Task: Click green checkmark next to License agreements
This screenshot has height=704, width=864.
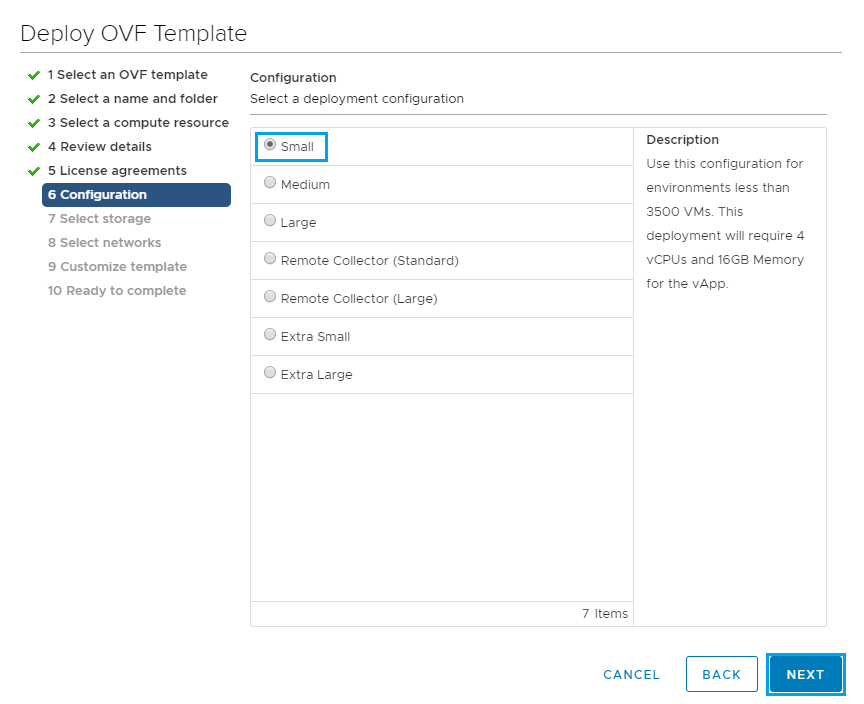Action: point(34,171)
